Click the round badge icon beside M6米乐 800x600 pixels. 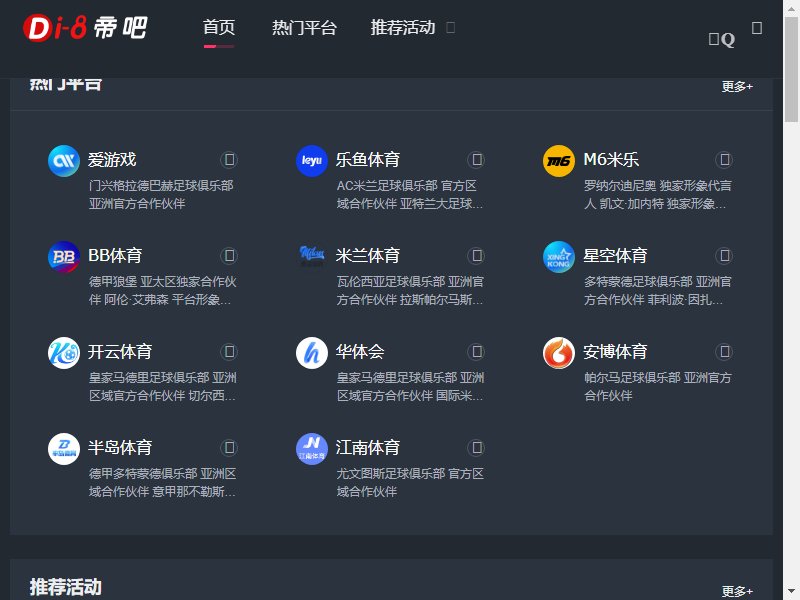(724, 160)
